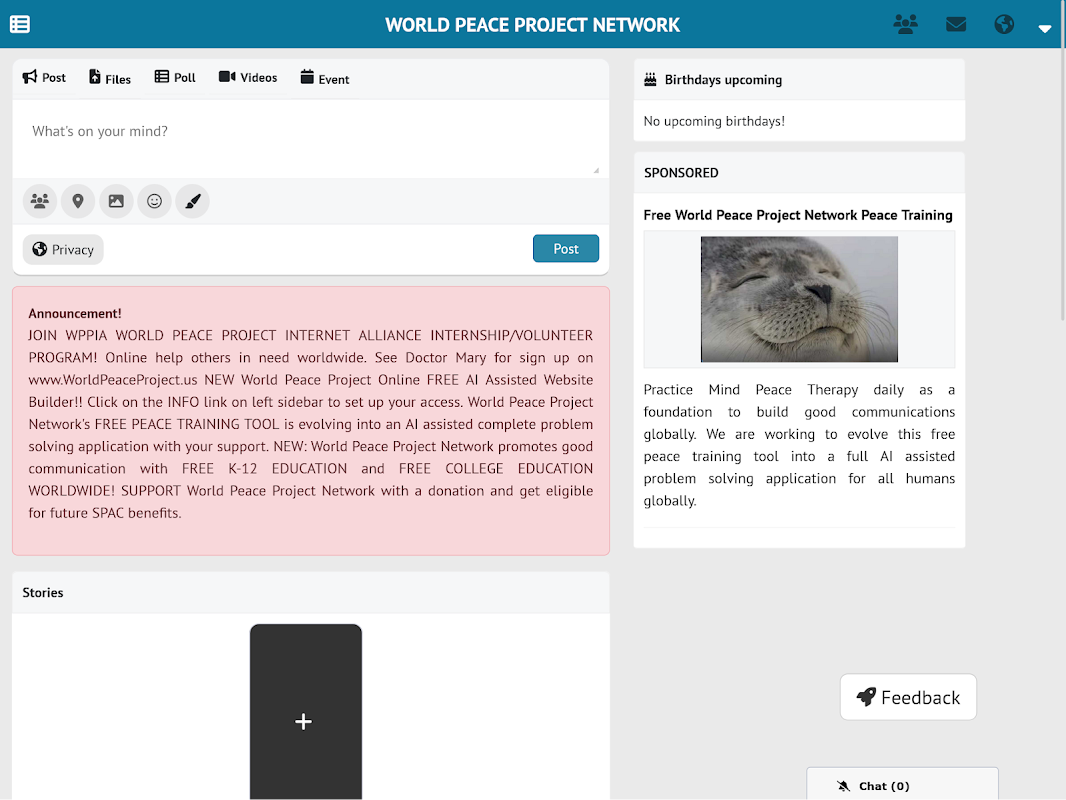The image size is (1066, 800).
Task: Switch to the Event tab
Action: pyautogui.click(x=325, y=79)
